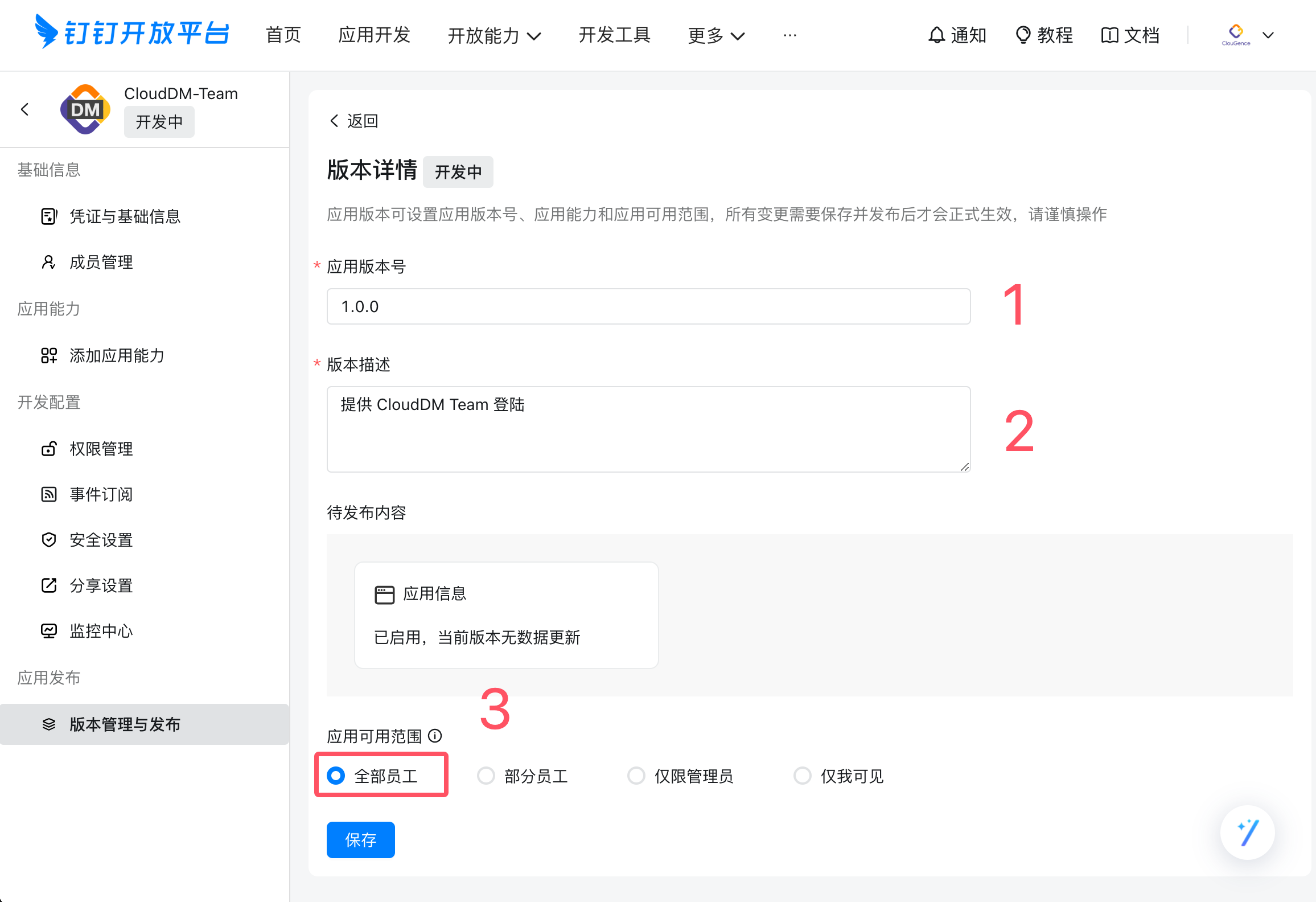The width and height of the screenshot is (1316, 902).
Task: Go to 权限管理 in the sidebar
Action: 101,449
